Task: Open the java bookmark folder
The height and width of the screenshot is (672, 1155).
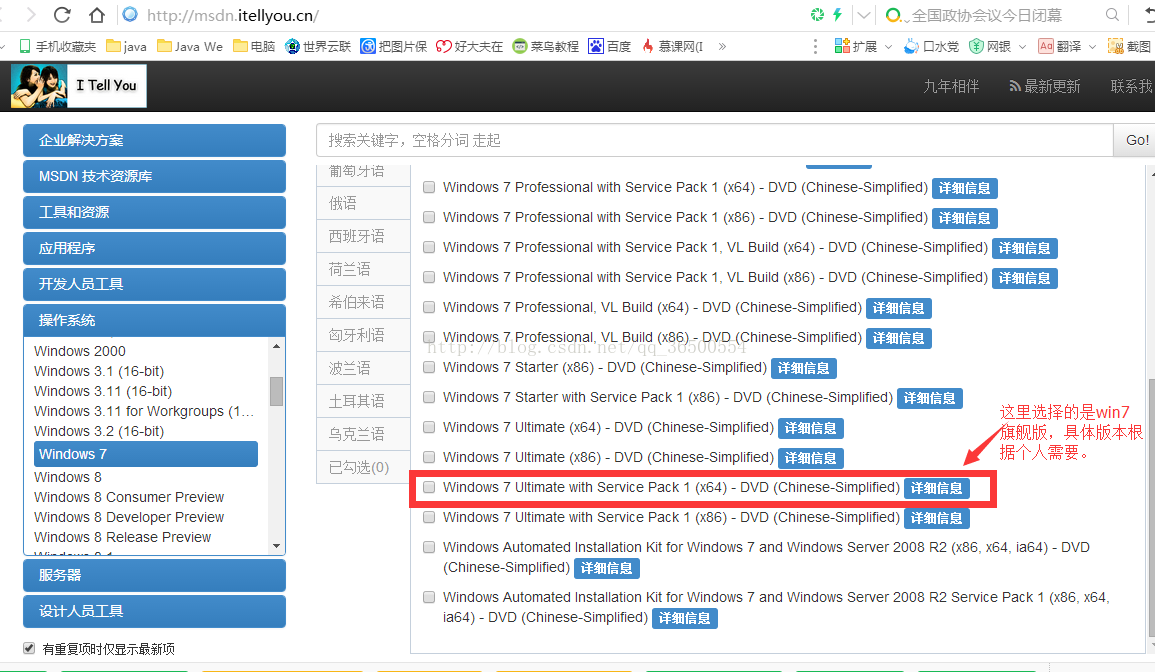Action: click(x=126, y=46)
